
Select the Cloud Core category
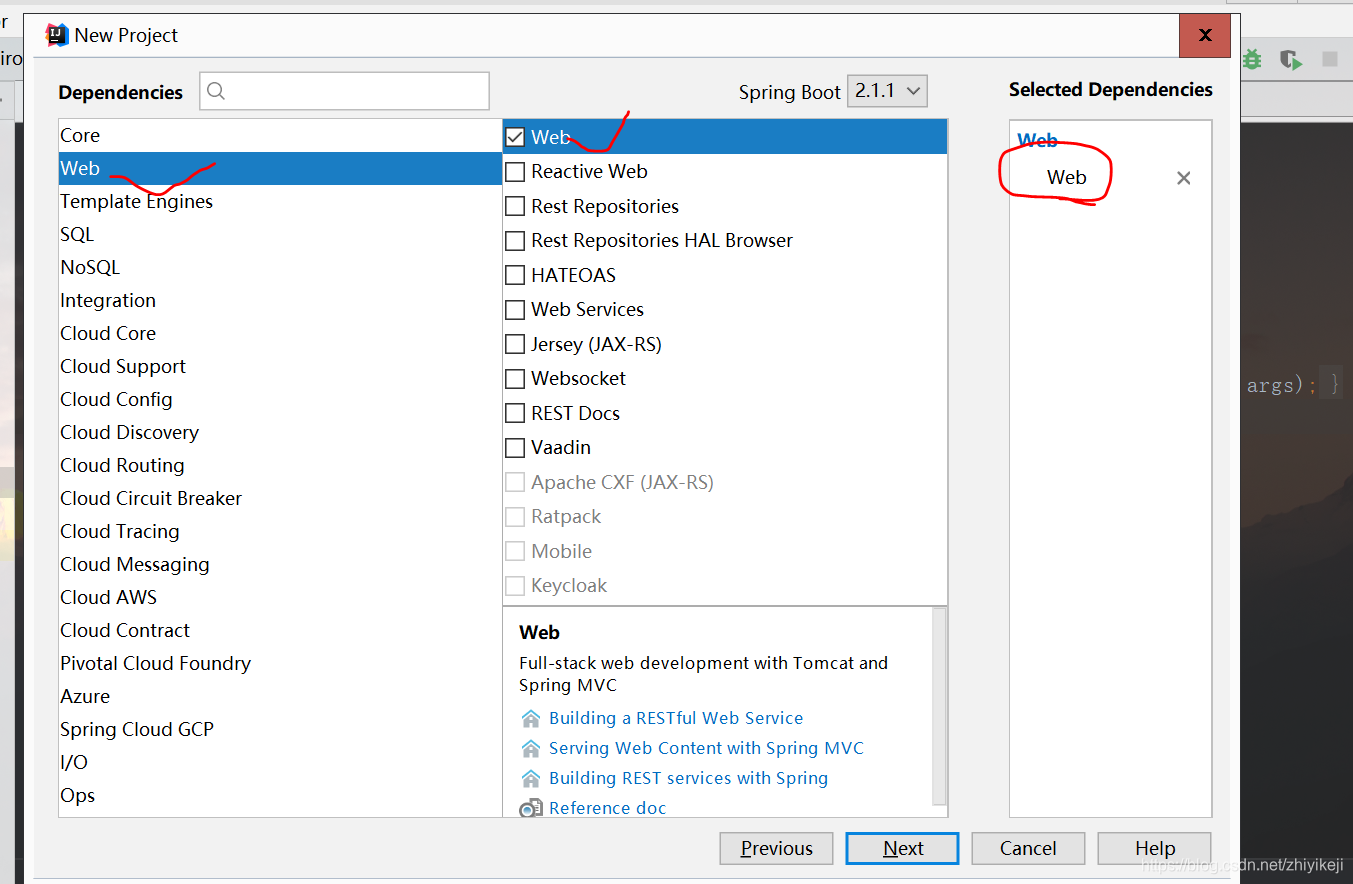tap(280, 333)
